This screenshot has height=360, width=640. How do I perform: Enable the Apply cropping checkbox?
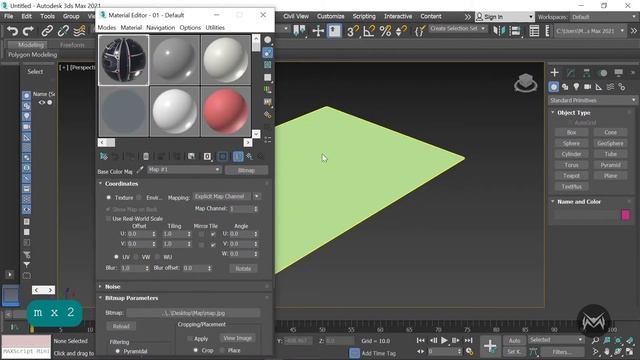coord(190,339)
